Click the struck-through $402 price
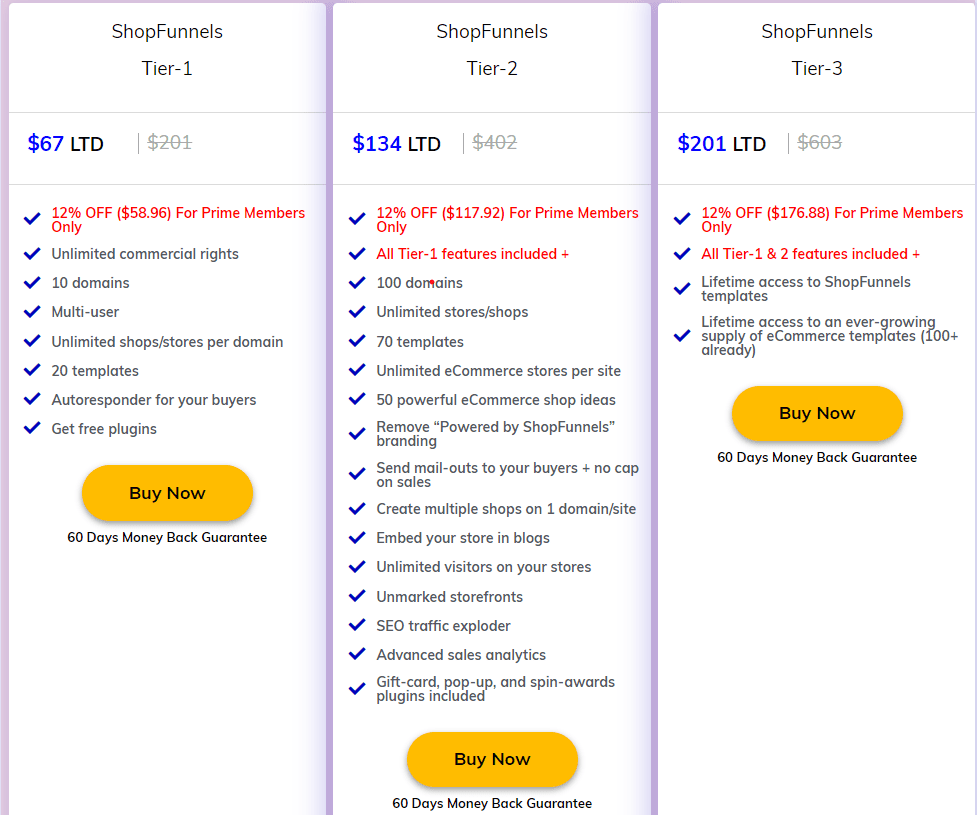Image resolution: width=977 pixels, height=815 pixels. click(x=494, y=143)
